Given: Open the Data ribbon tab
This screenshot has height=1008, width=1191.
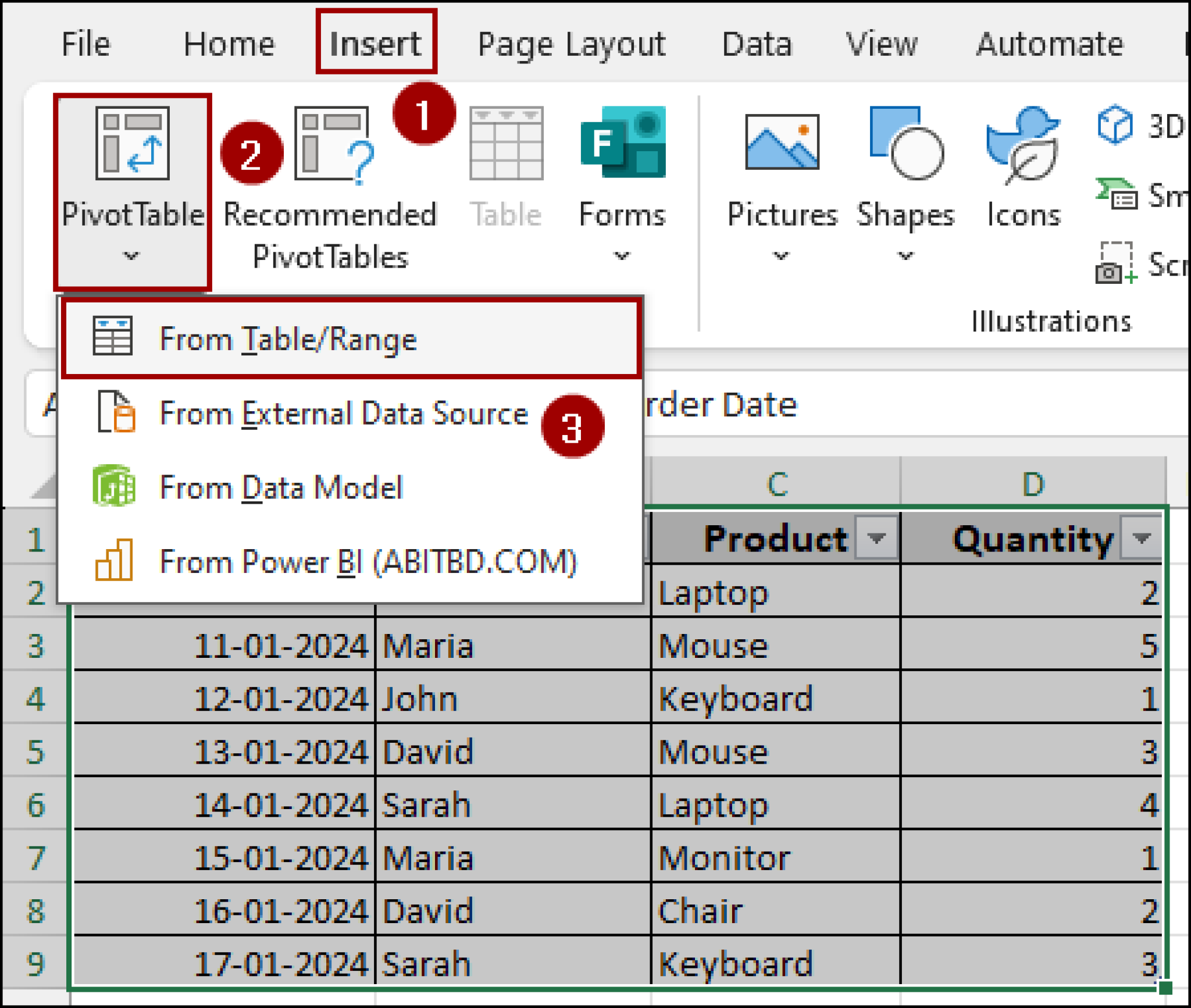Looking at the screenshot, I should point(756,44).
